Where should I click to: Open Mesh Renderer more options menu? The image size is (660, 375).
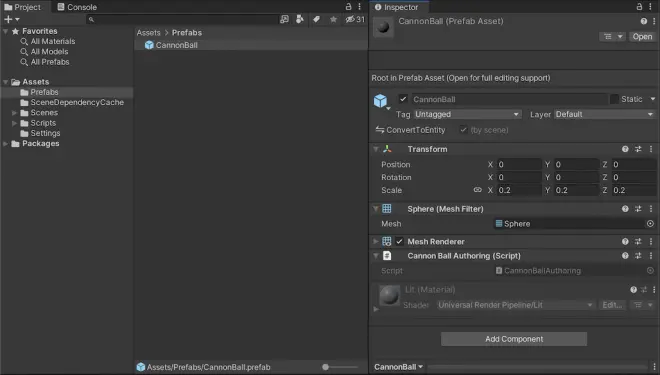click(x=651, y=242)
